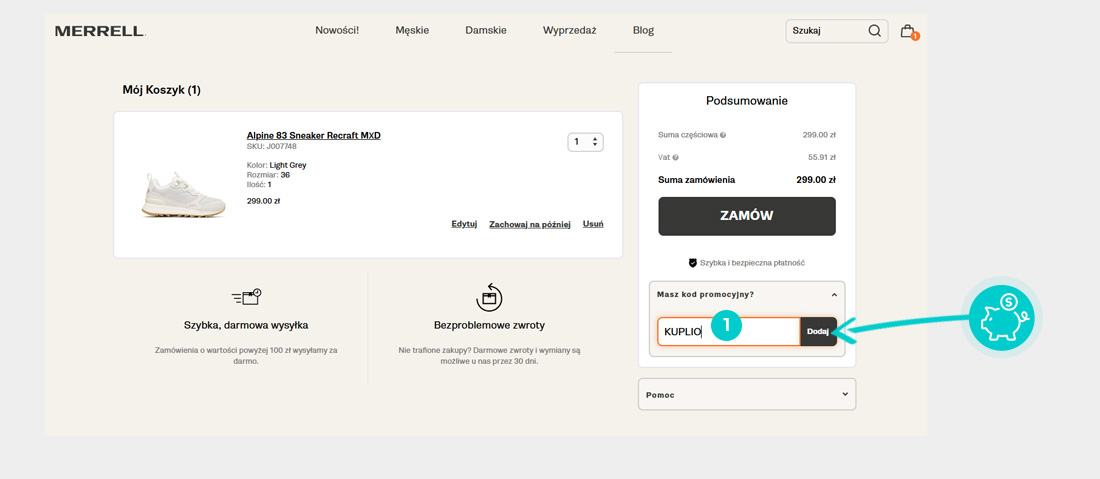Click the Kolor: Light Grey text

coord(276,166)
